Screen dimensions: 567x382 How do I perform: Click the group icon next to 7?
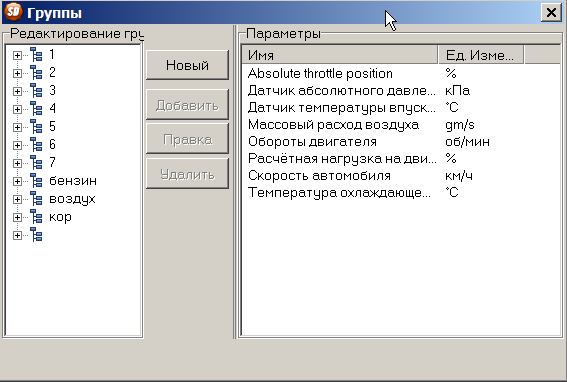[36, 162]
